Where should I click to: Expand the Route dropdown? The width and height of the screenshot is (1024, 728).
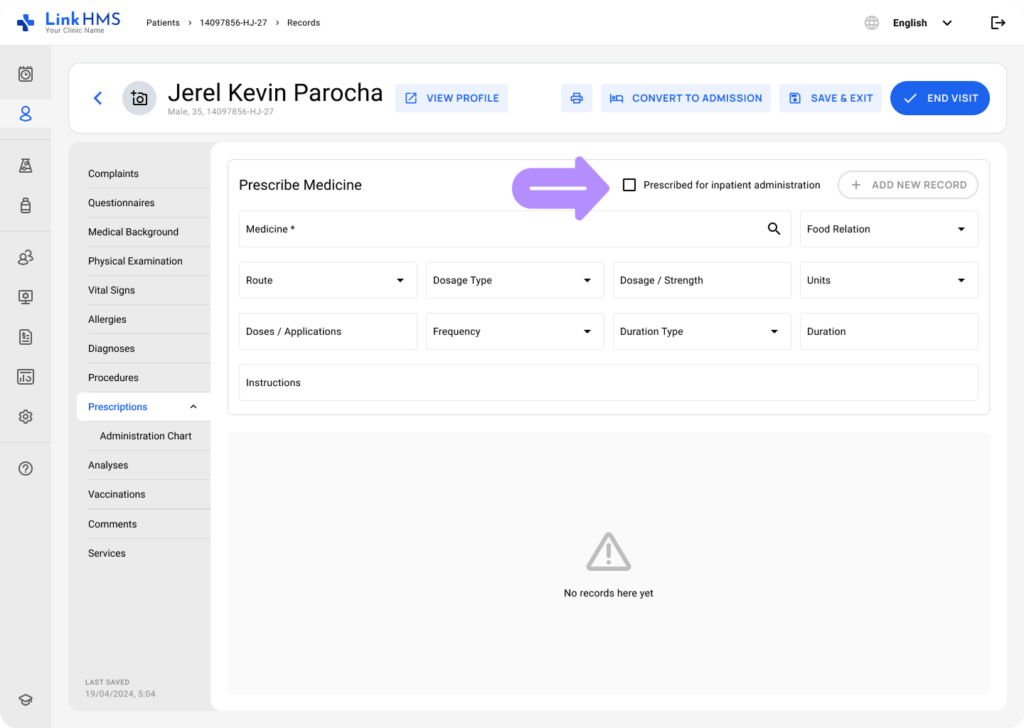(x=328, y=280)
